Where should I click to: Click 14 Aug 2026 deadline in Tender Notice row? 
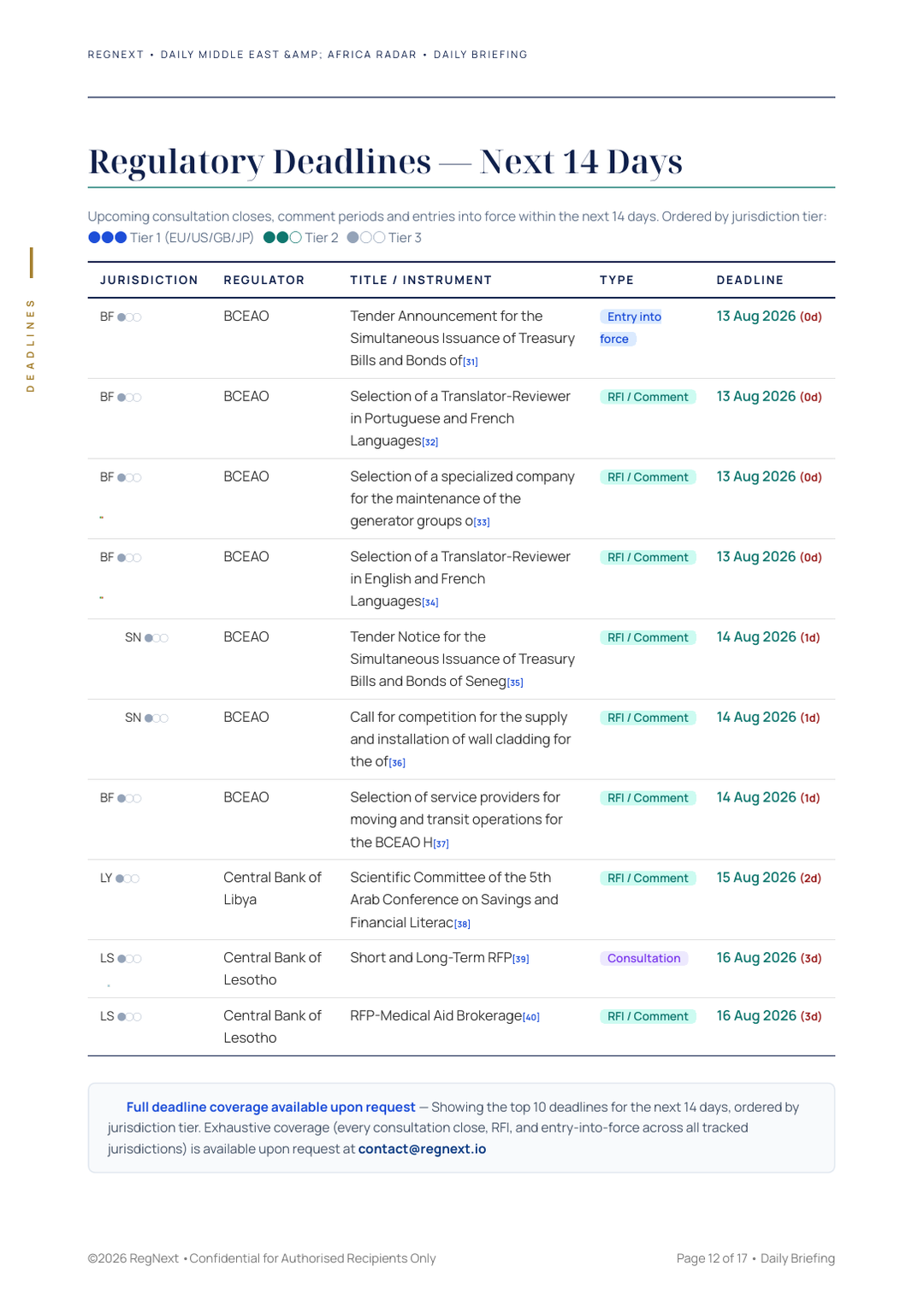(768, 637)
